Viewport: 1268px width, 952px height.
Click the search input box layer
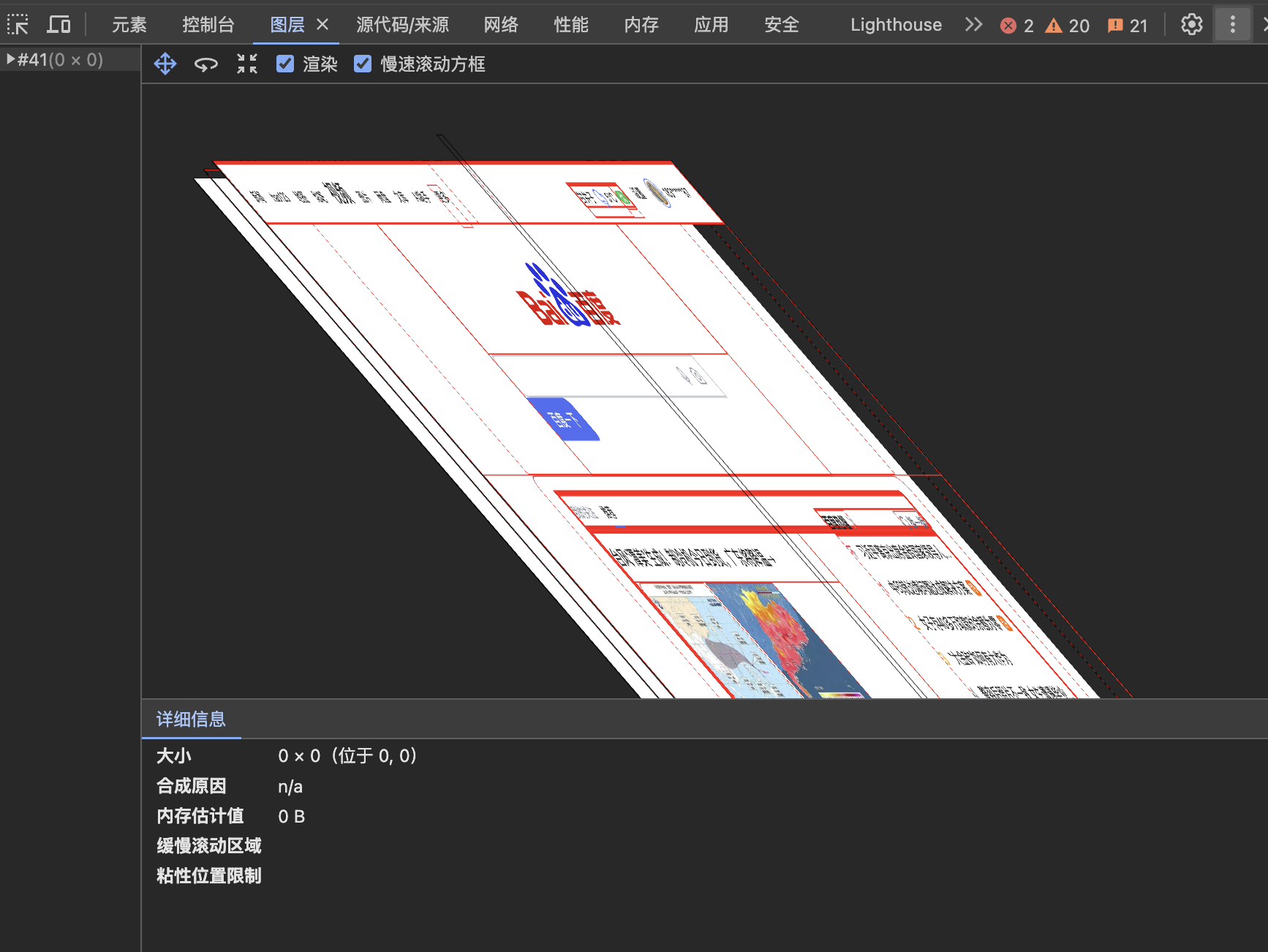tap(609, 376)
